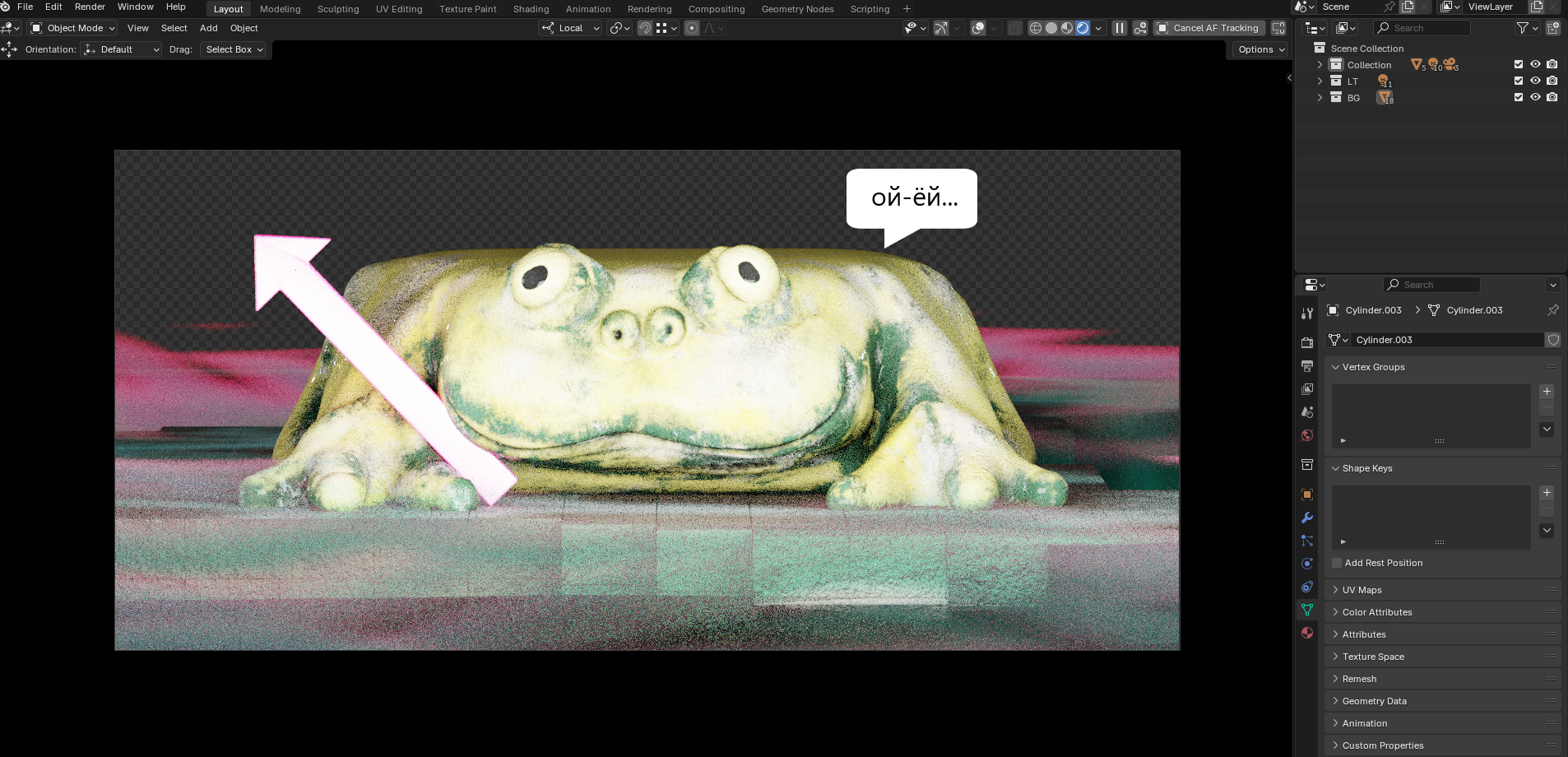Click the Cancel AF Tracking button
Image resolution: width=1568 pixels, height=757 pixels.
[1208, 28]
